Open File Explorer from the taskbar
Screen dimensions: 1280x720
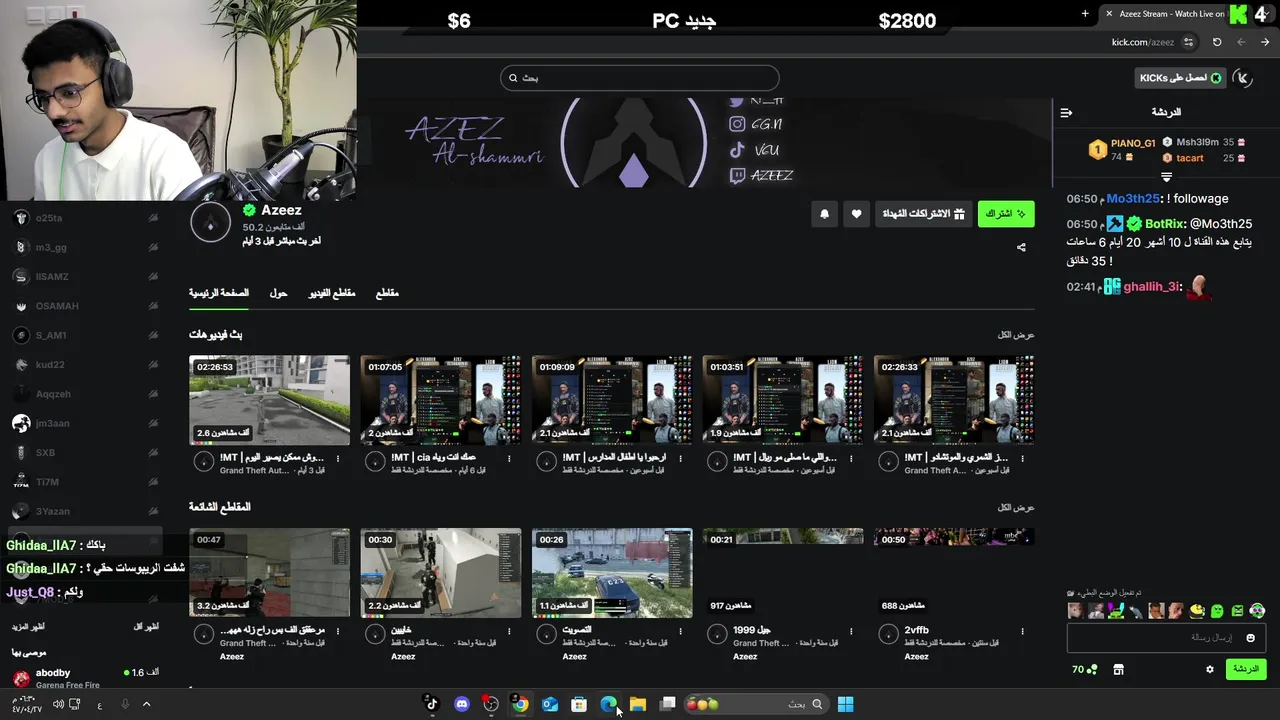638,704
